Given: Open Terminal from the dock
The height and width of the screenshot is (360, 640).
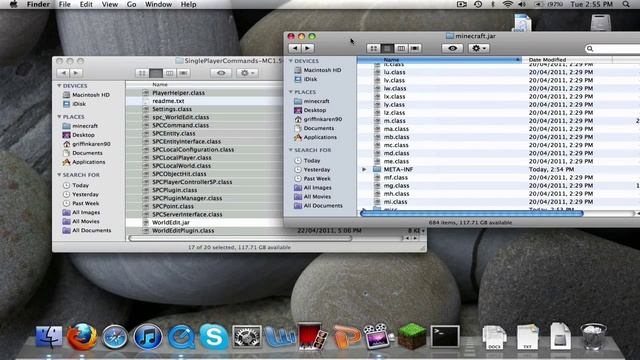Looking at the screenshot, I should click(x=445, y=337).
